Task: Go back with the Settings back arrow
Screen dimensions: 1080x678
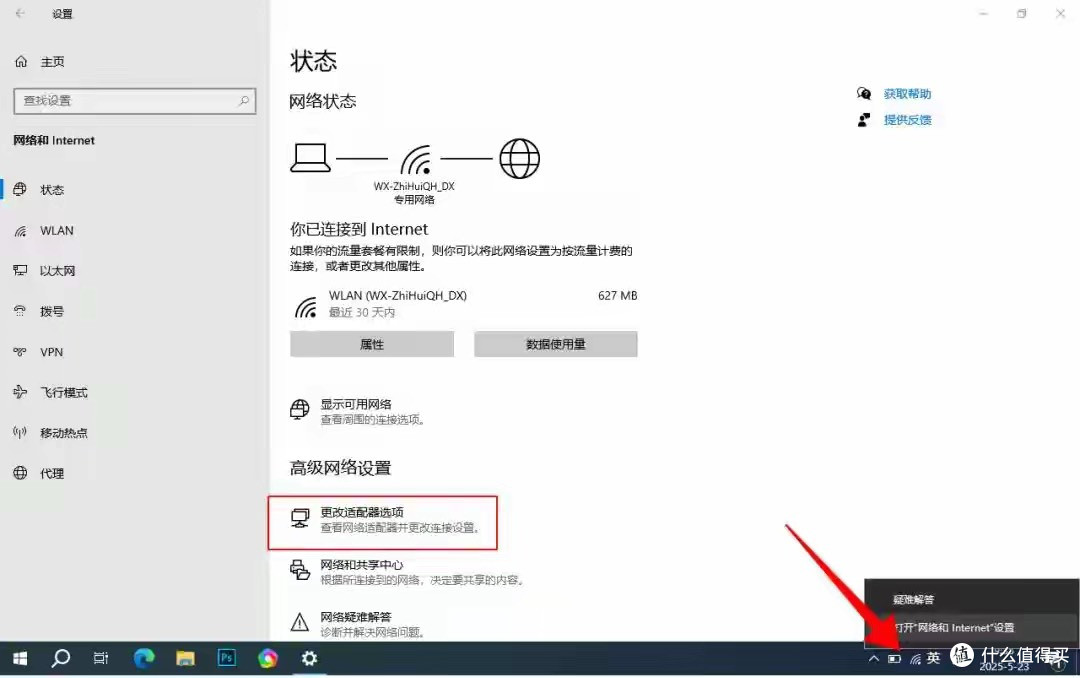Action: point(20,13)
